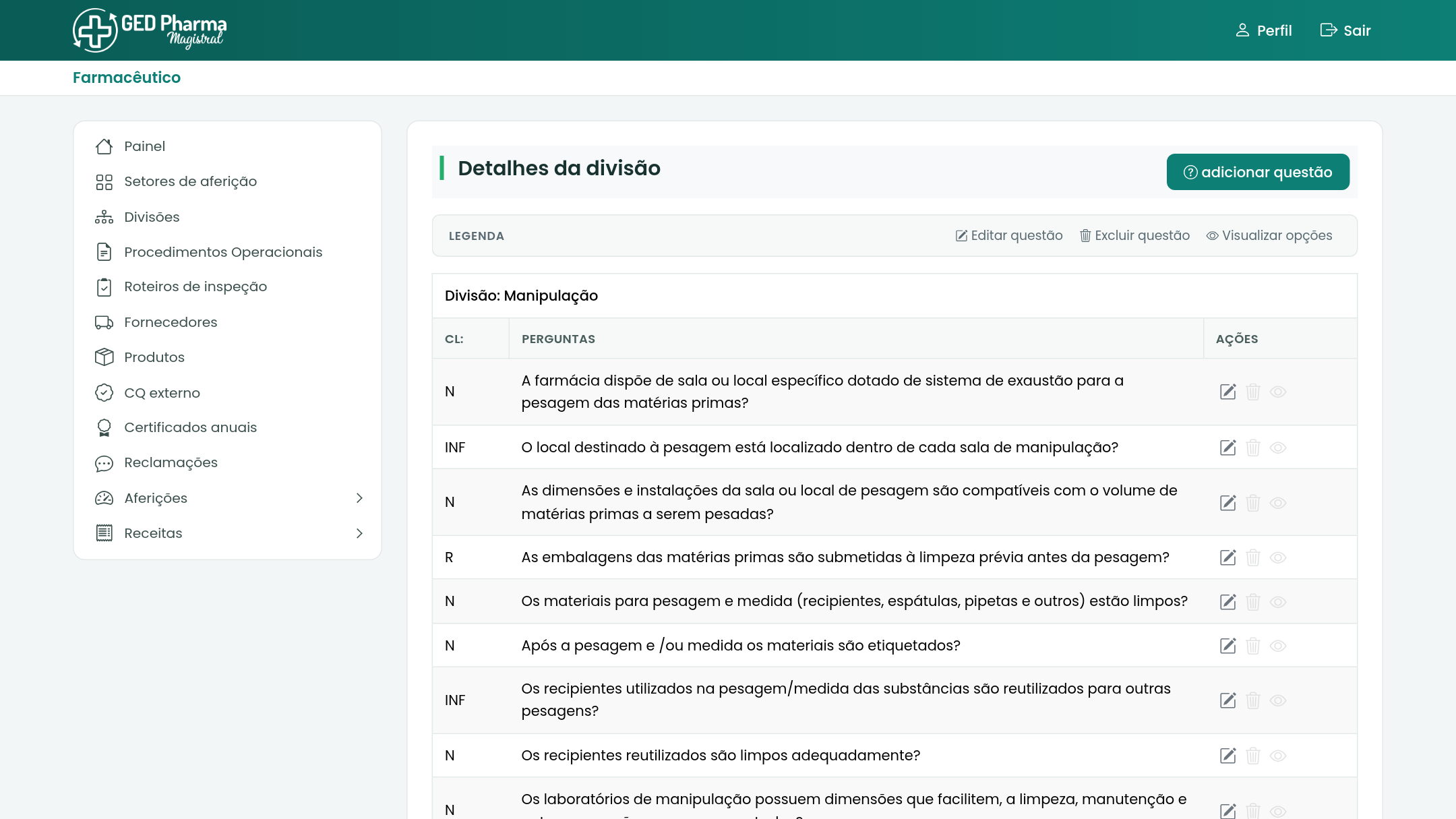View options for materiais para pesagem question

(1277, 602)
